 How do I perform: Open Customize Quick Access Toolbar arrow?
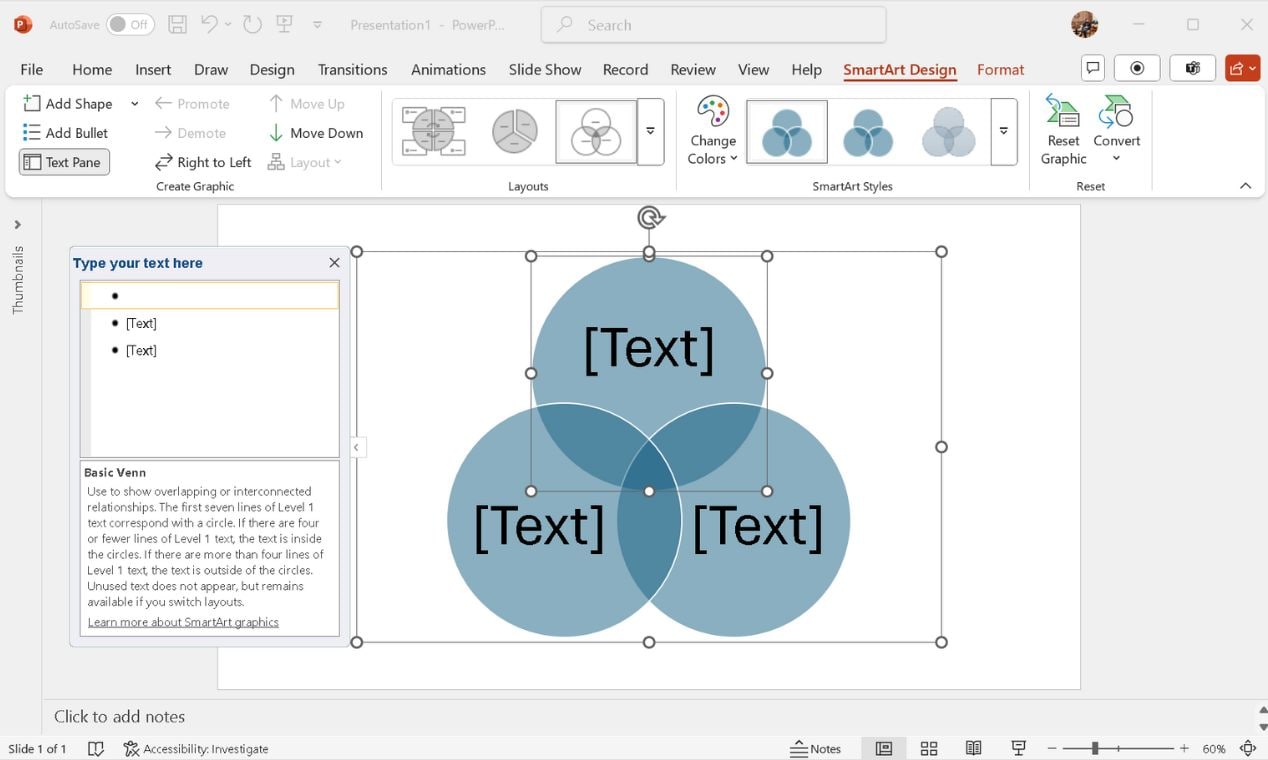tap(317, 25)
